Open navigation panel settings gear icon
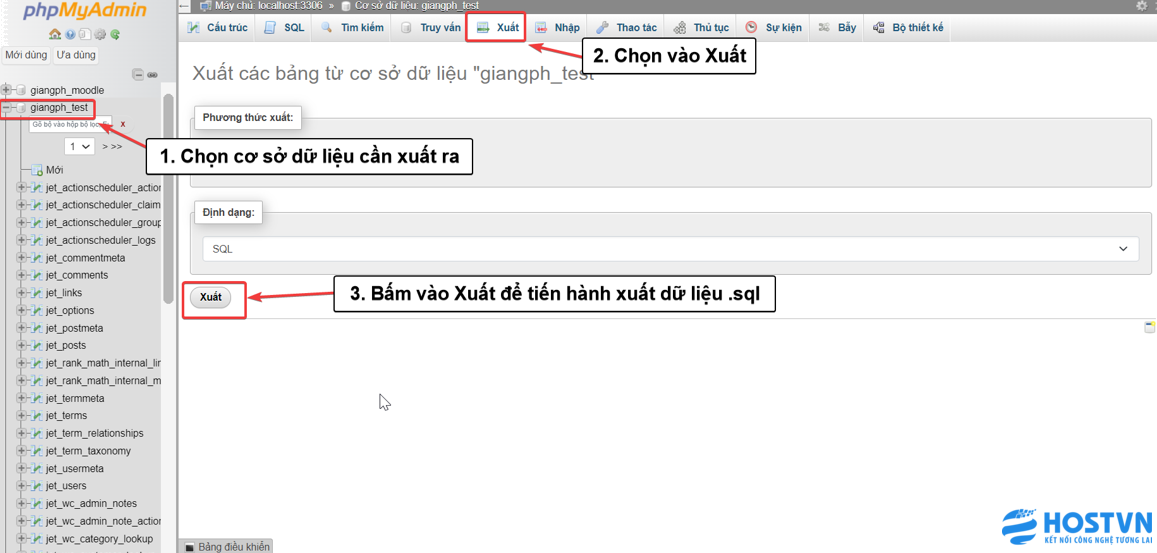This screenshot has height=553, width=1157. 100,34
